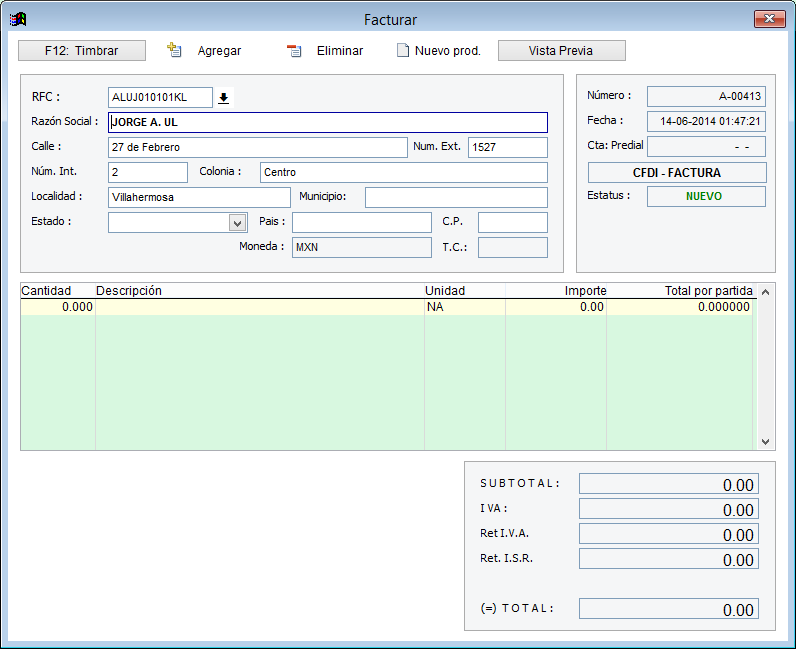Open Vista Previa preview
Screen dimensions: 796x649
click(x=561, y=51)
